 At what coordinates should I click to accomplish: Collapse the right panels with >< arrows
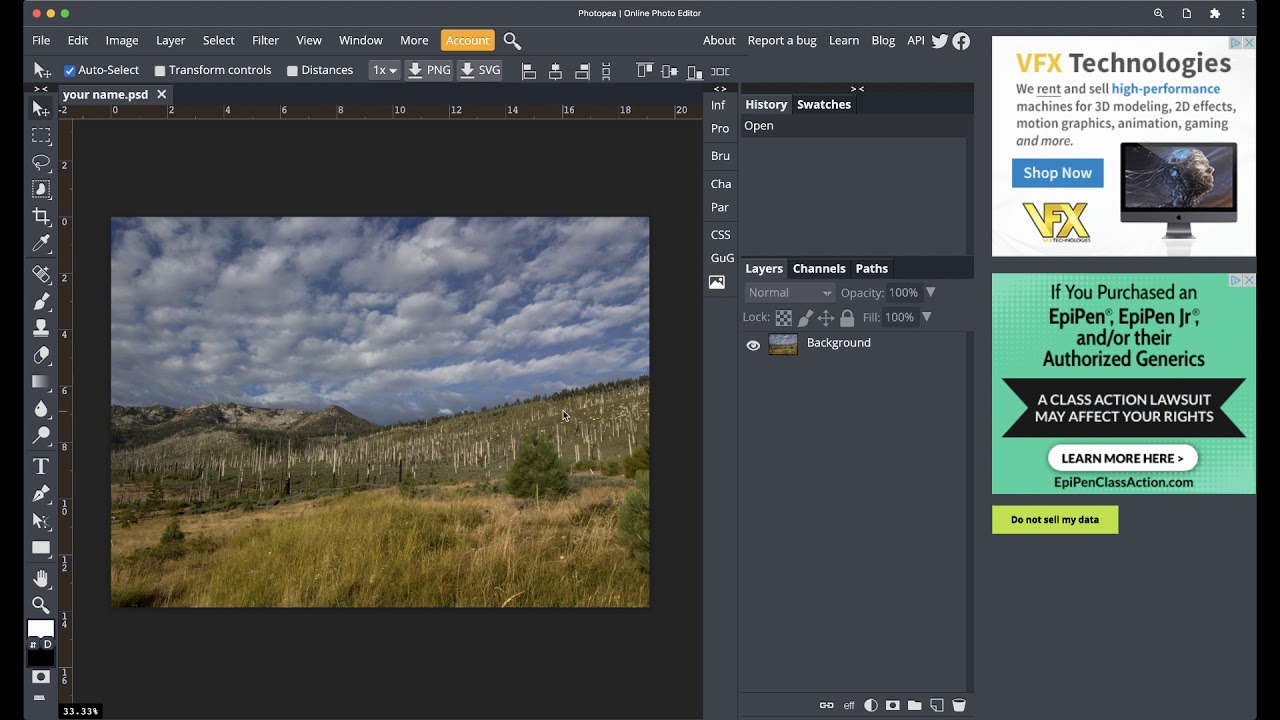coord(857,89)
